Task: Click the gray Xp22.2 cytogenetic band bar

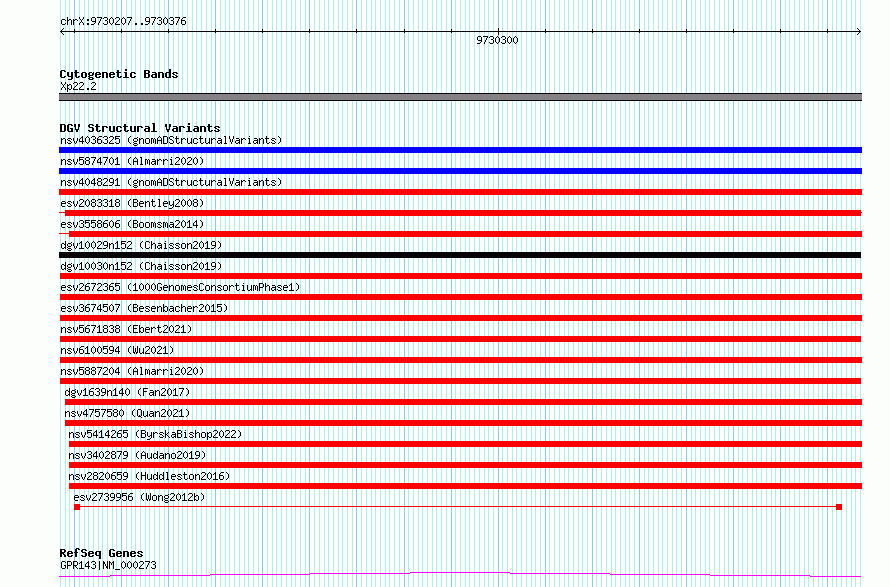Action: [460, 97]
